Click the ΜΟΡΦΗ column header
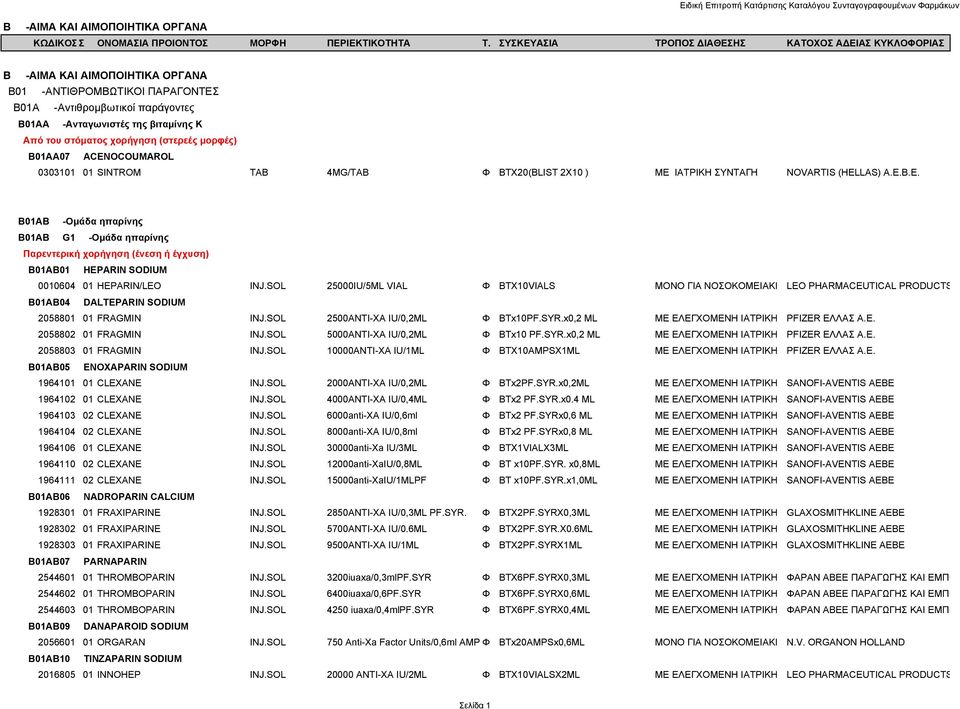960x709 pixels. [x=268, y=43]
